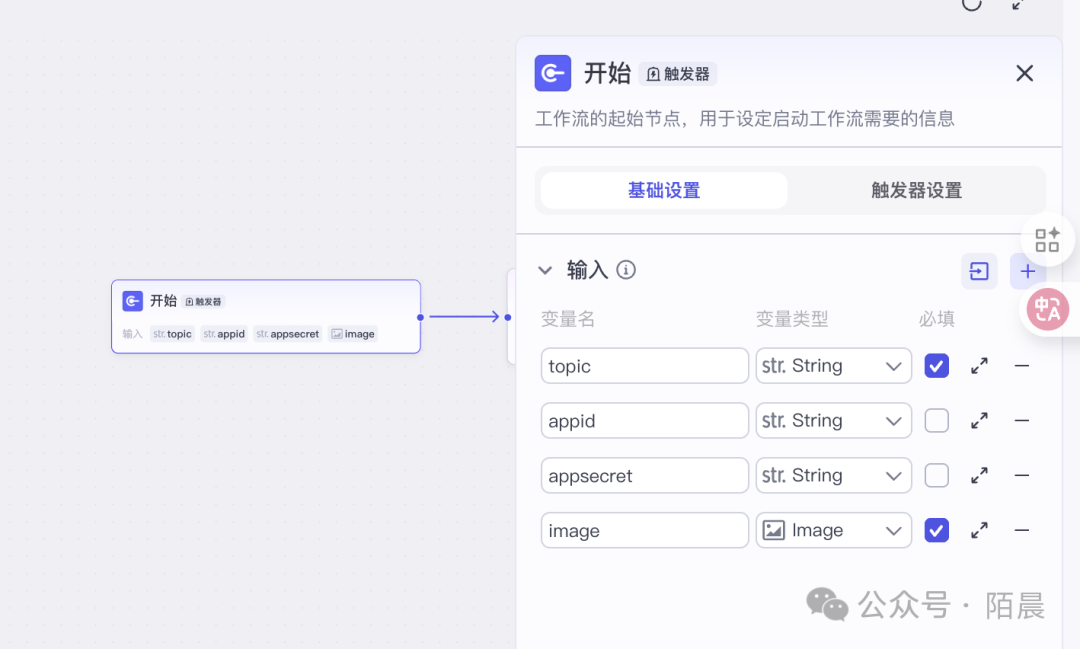This screenshot has height=649, width=1080.
Task: Click the Start node icon on canvas
Action: [x=132, y=301]
